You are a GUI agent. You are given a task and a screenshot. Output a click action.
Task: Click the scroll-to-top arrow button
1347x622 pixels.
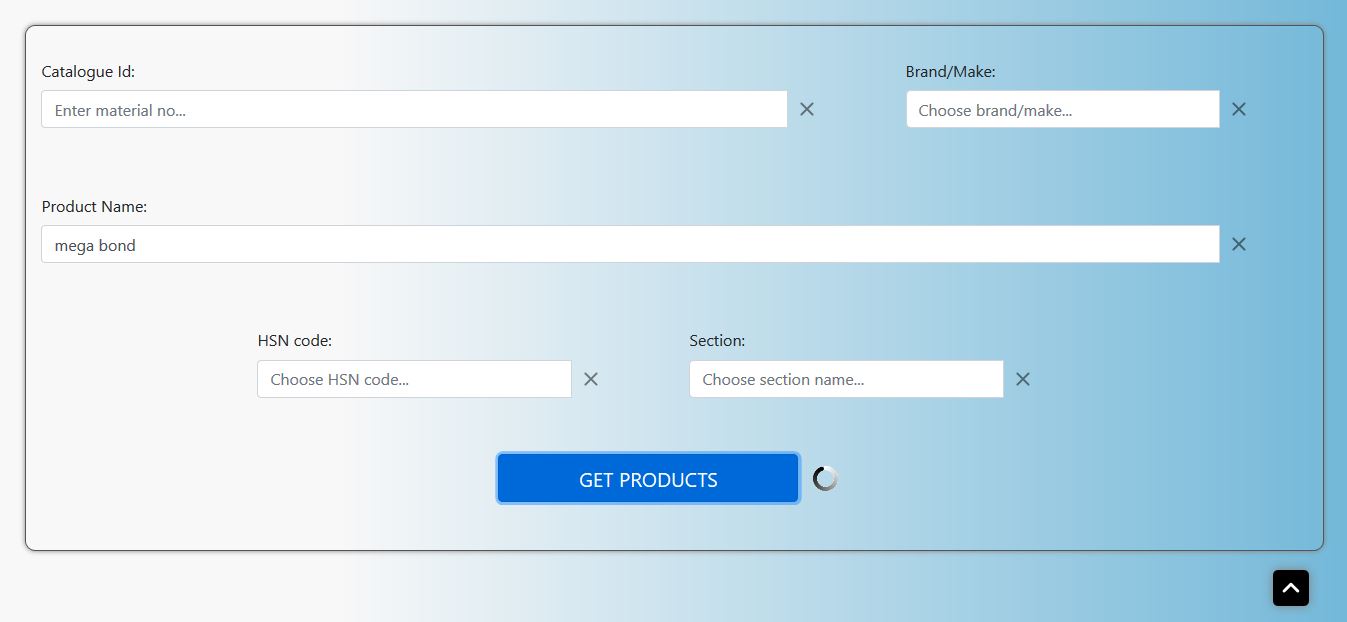pyautogui.click(x=1290, y=588)
